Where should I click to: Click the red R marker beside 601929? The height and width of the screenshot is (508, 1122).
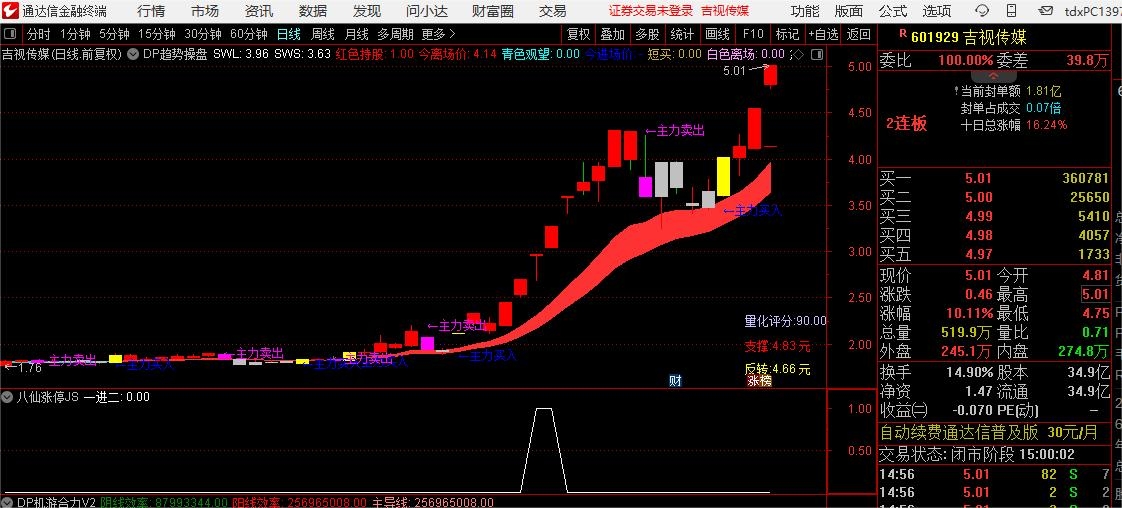(x=902, y=33)
